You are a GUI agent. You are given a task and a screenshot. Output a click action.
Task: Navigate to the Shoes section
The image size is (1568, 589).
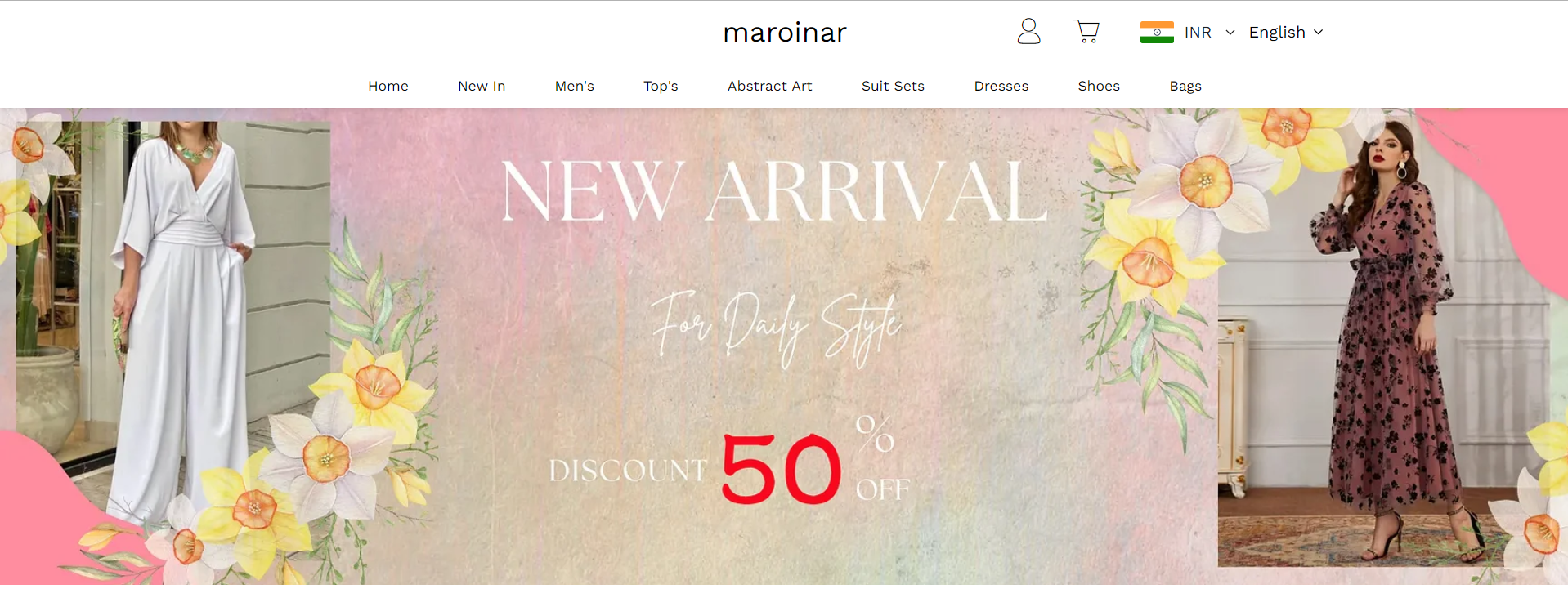tap(1099, 86)
